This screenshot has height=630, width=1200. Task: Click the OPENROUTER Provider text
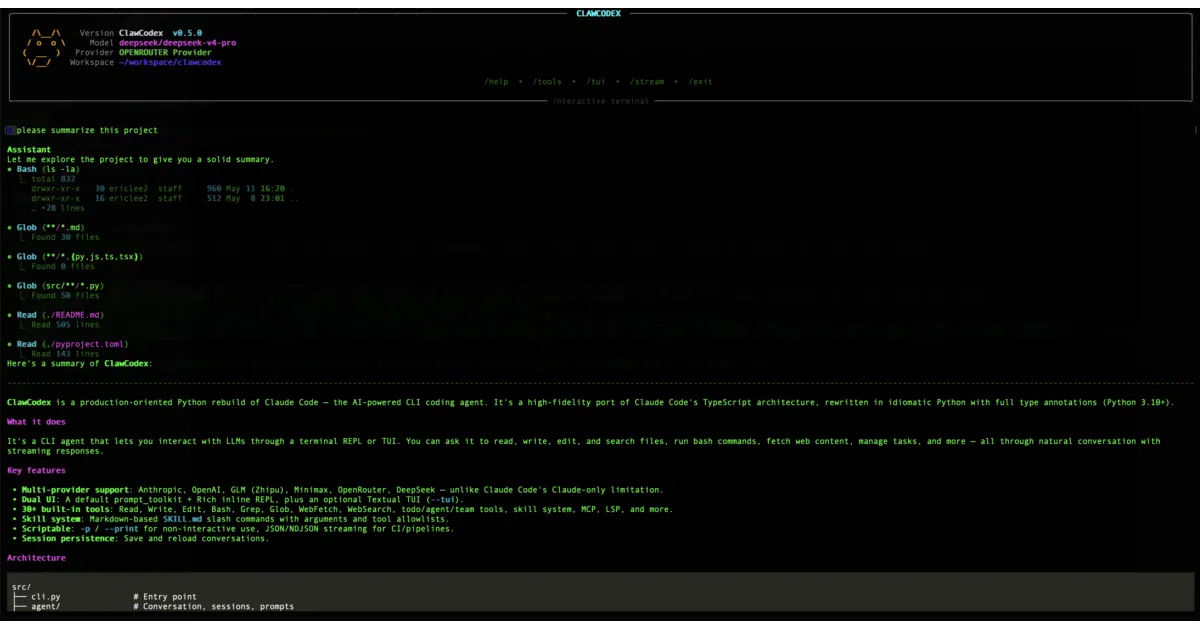click(165, 52)
